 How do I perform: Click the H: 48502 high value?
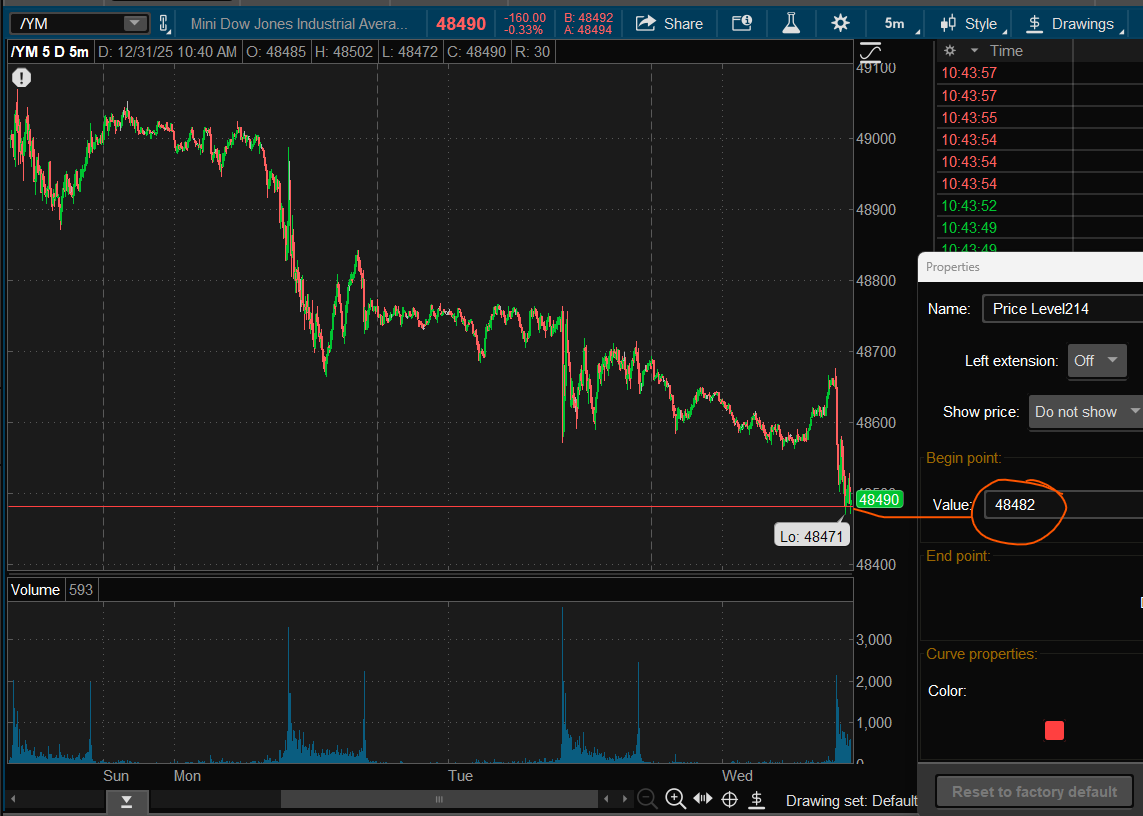click(x=344, y=52)
